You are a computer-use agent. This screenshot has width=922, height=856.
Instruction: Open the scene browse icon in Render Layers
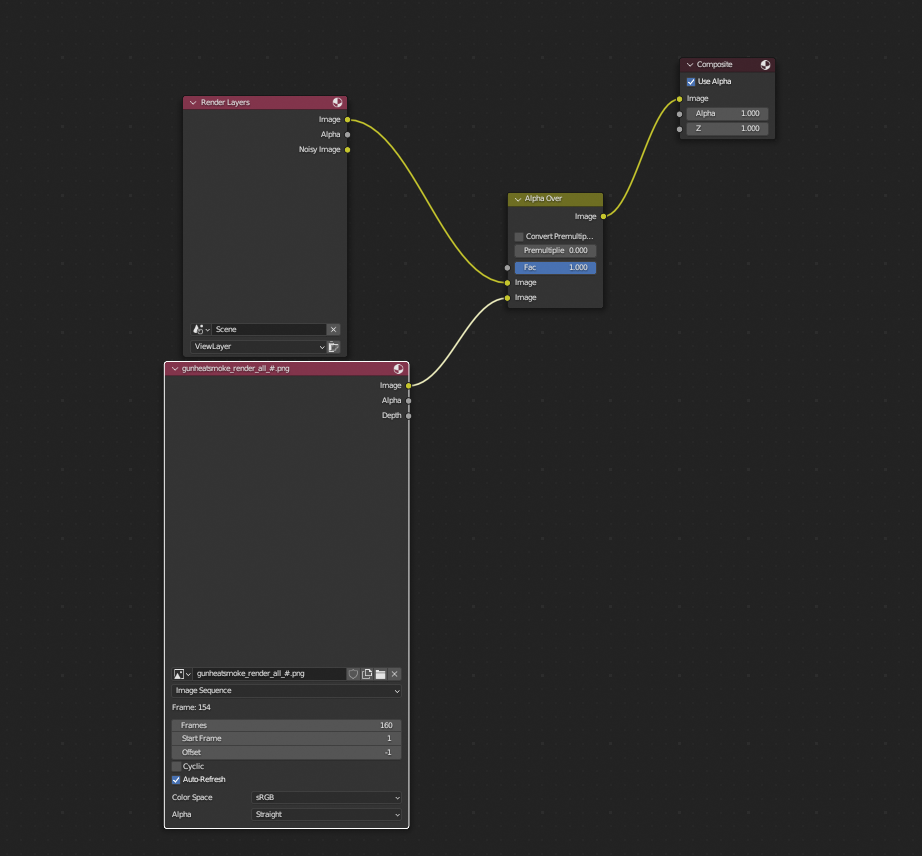click(x=201, y=329)
